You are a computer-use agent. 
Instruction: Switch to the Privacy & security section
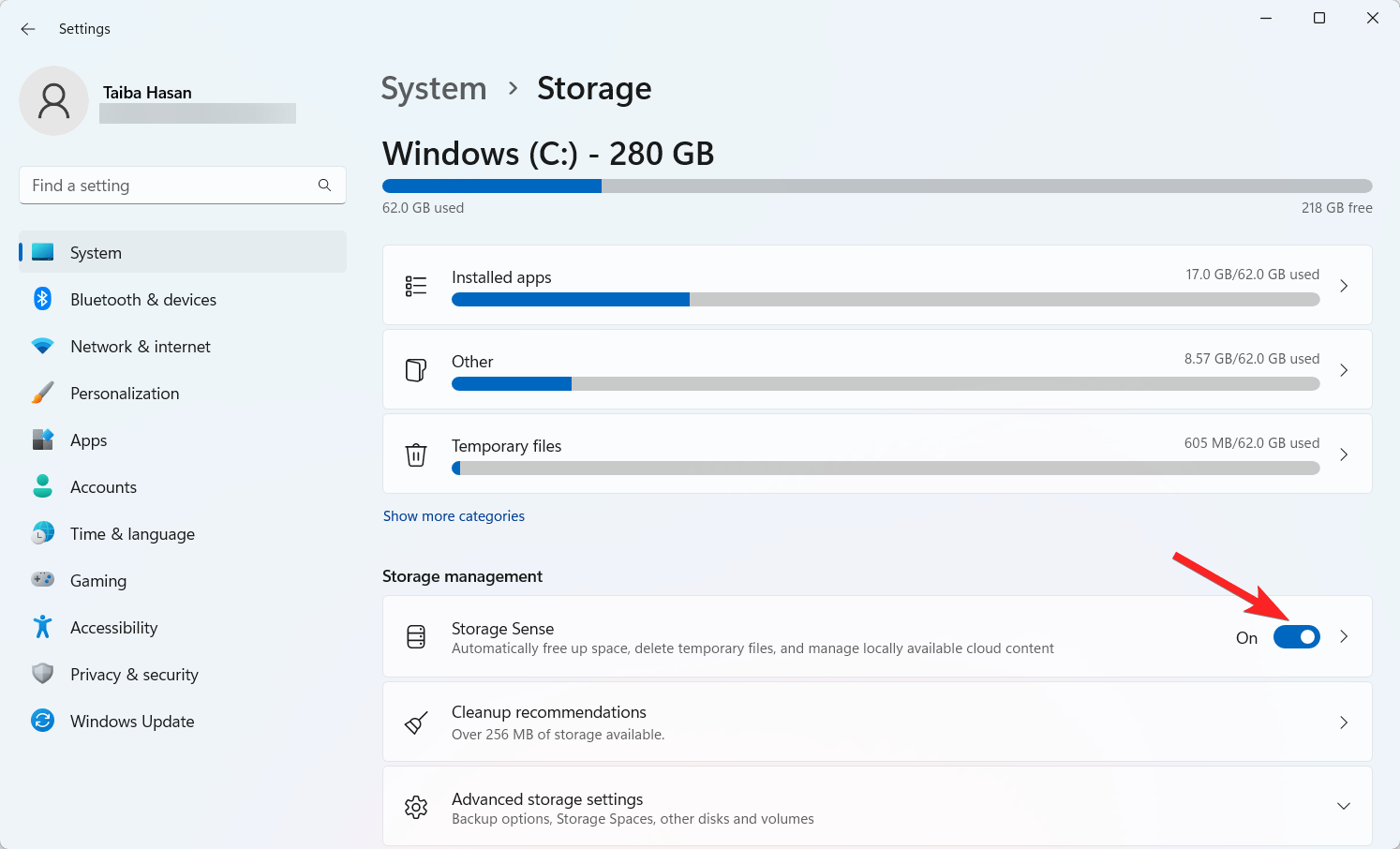(43, 674)
